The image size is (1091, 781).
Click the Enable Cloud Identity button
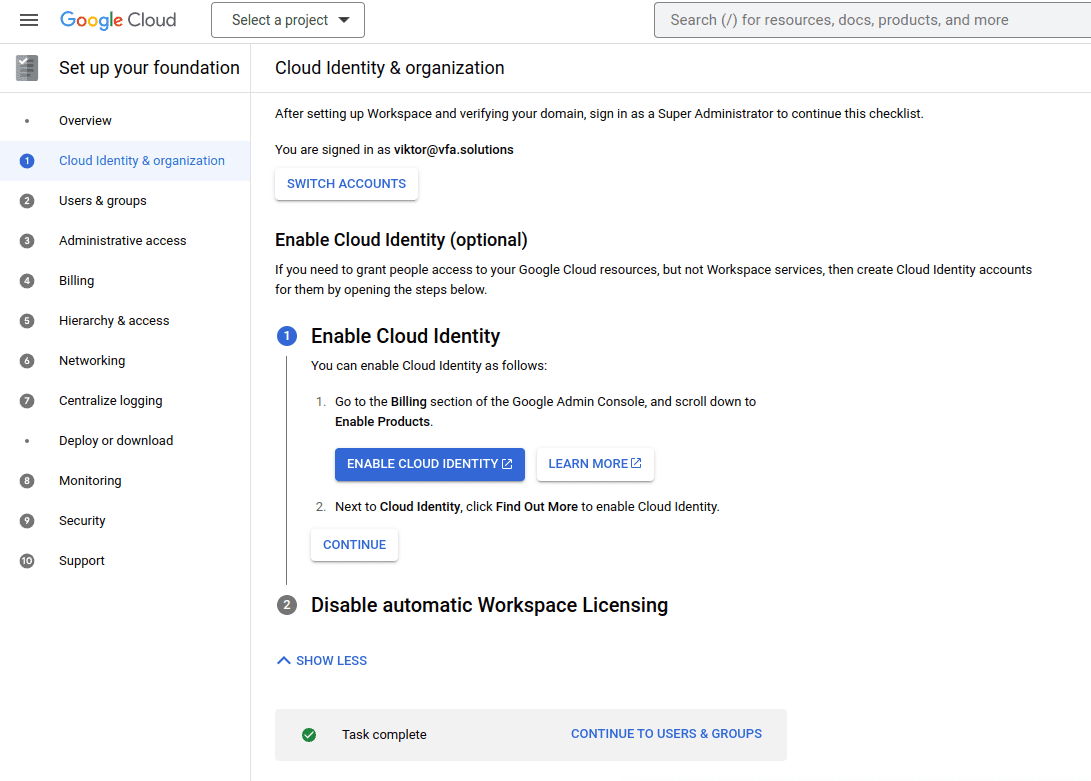pos(429,464)
